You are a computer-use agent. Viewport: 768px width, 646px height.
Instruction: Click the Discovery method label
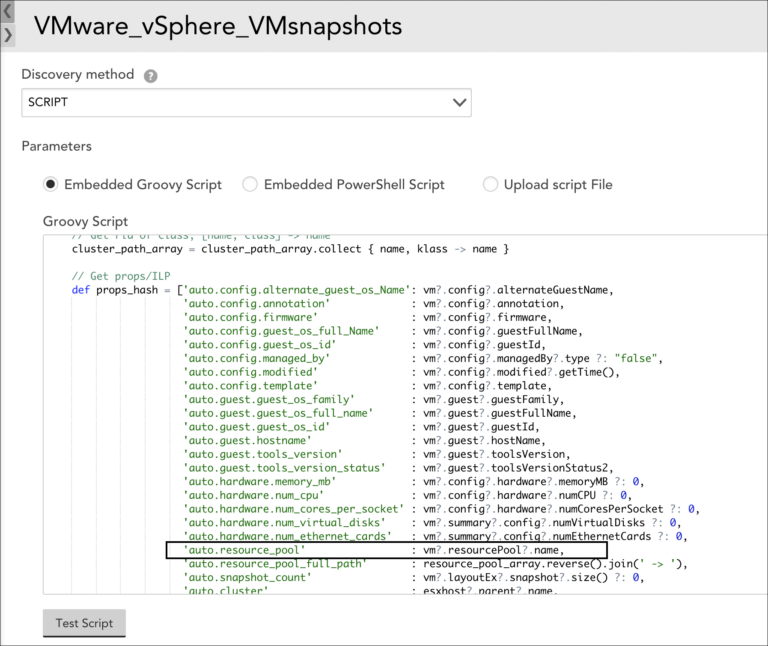coord(78,74)
